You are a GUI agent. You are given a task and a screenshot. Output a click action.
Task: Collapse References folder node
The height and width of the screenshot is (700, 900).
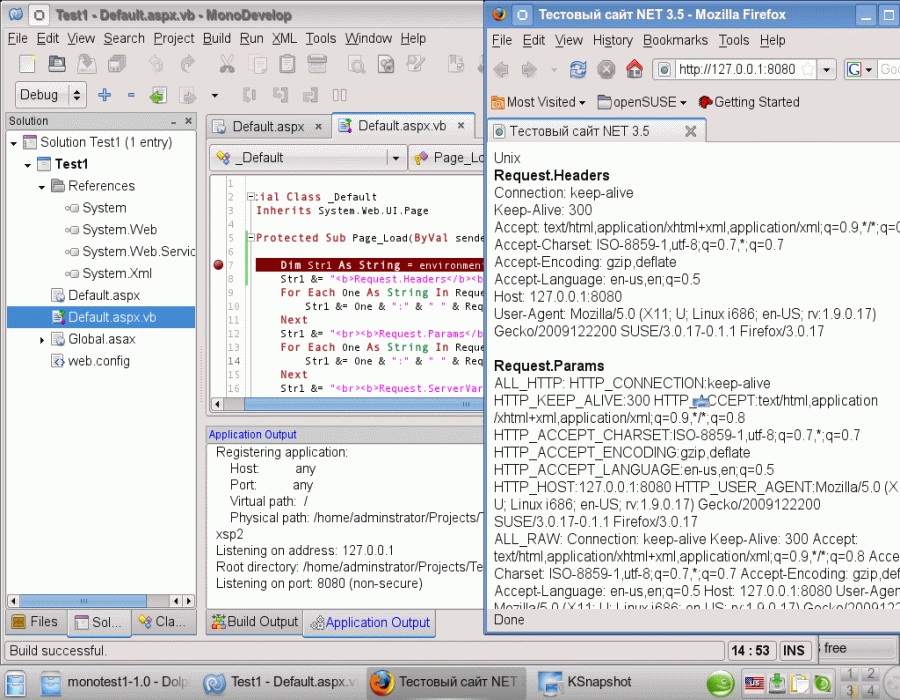click(42, 187)
